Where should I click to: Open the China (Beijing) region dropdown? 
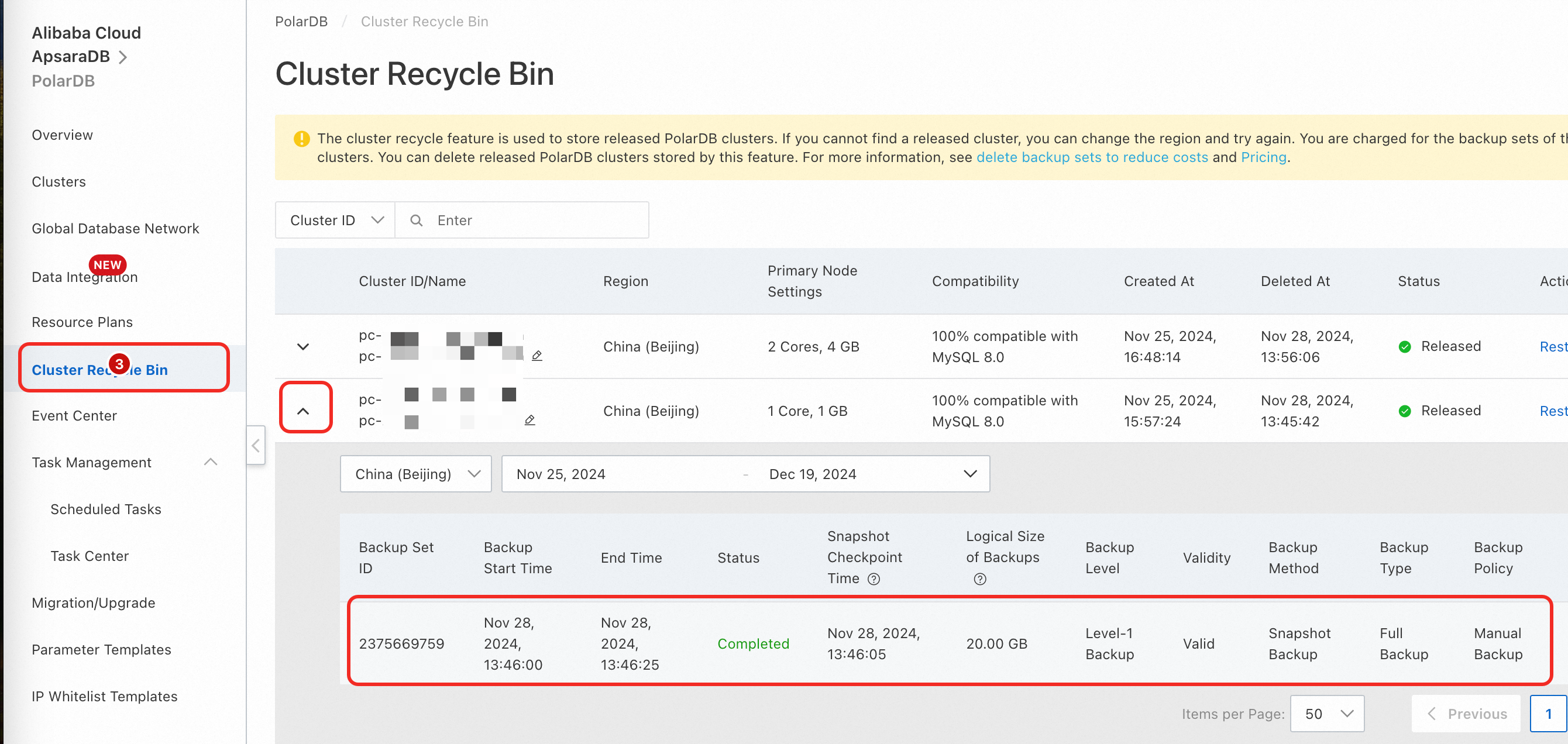click(416, 474)
